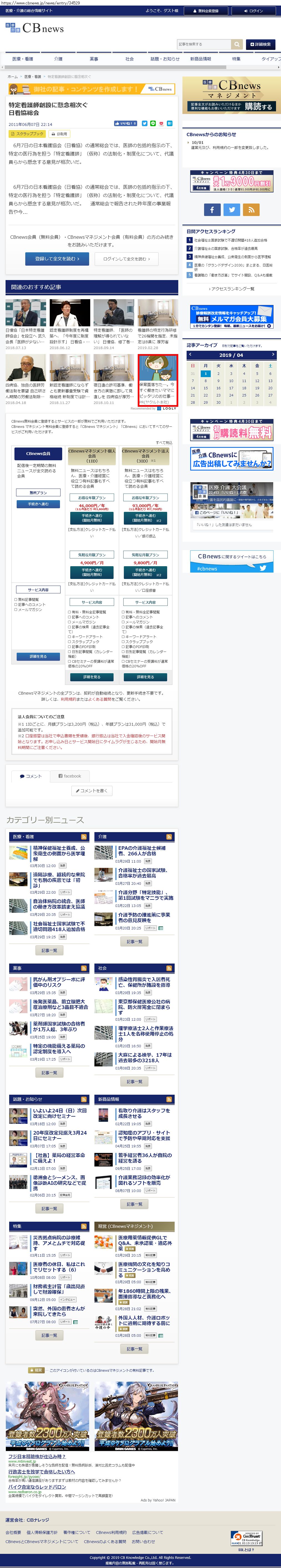The height and width of the screenshot is (1568, 281).
Task: Click the search magnifier icon
Action: click(237, 44)
